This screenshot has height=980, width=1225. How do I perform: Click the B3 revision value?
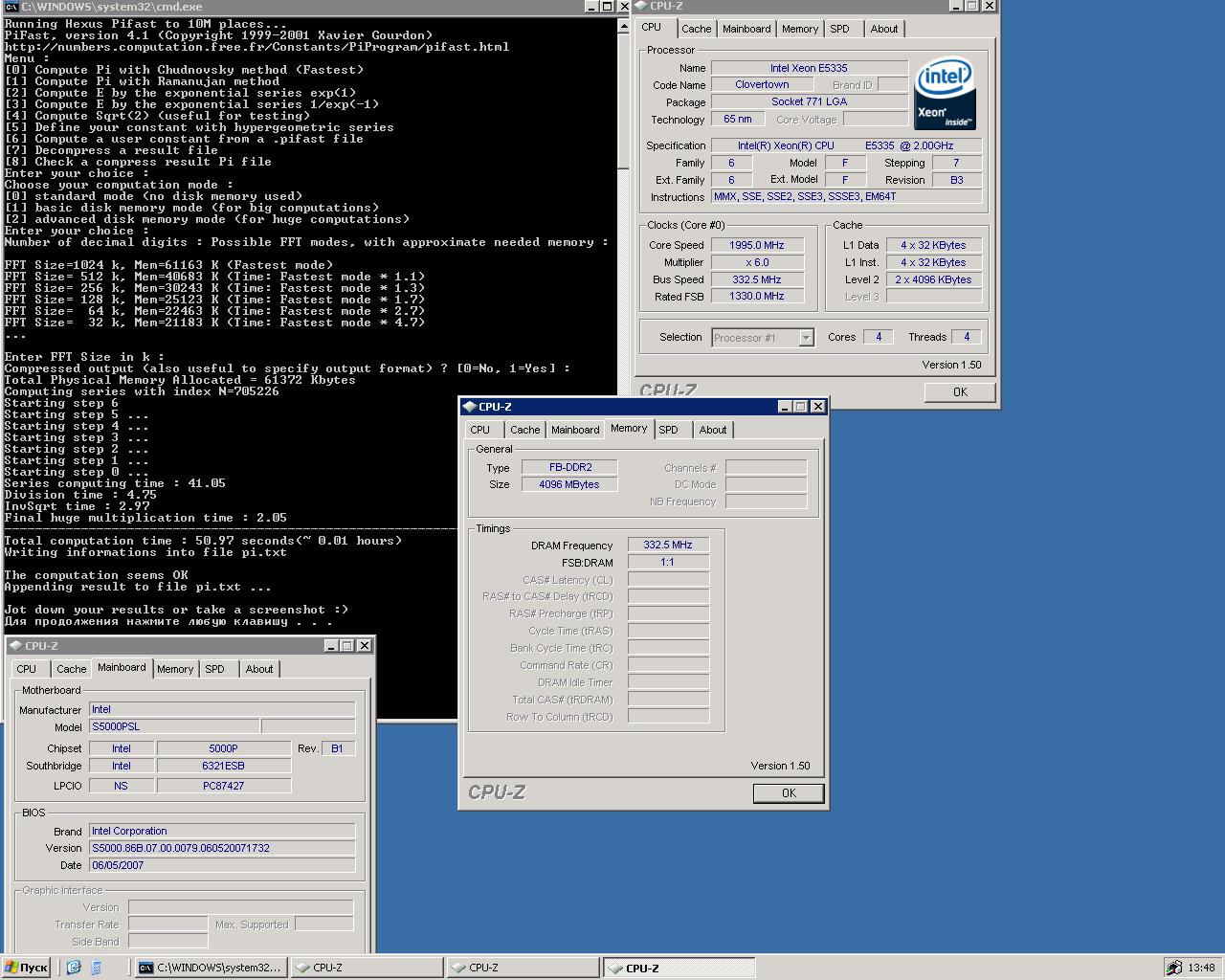pyautogui.click(x=956, y=180)
